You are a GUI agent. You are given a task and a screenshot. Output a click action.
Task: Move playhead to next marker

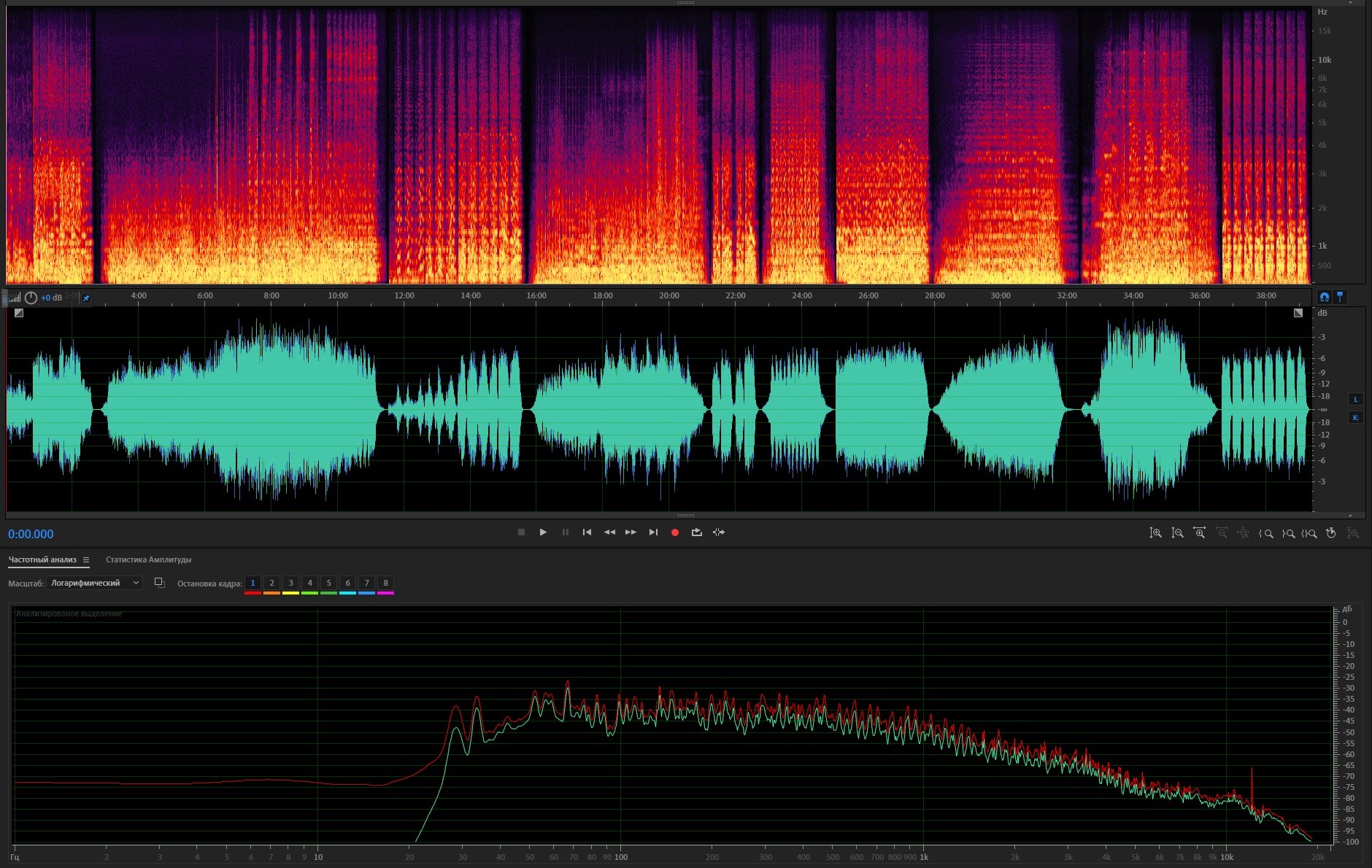(653, 532)
